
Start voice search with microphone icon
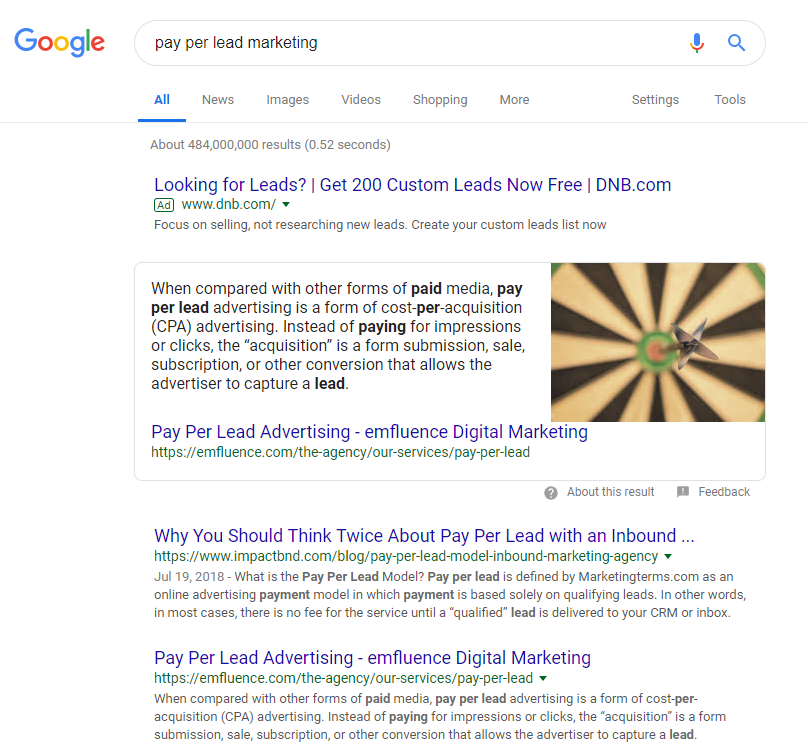tap(697, 43)
